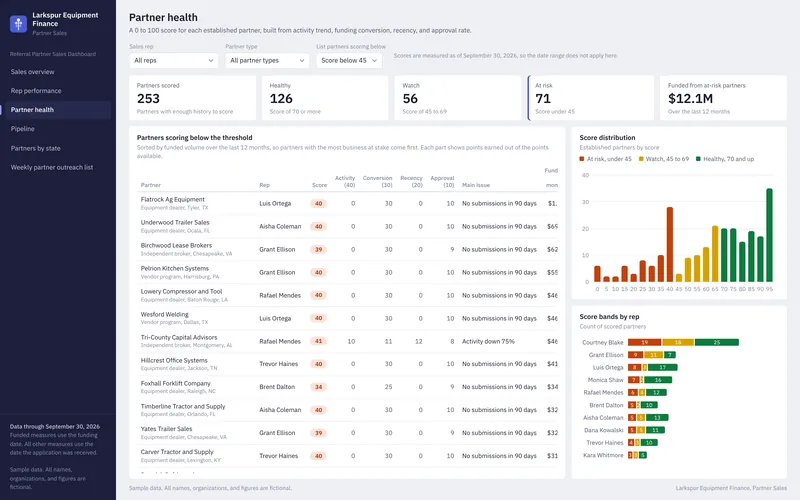
Task: Open Flatrock Ag Equipment partner row
Action: point(347,203)
